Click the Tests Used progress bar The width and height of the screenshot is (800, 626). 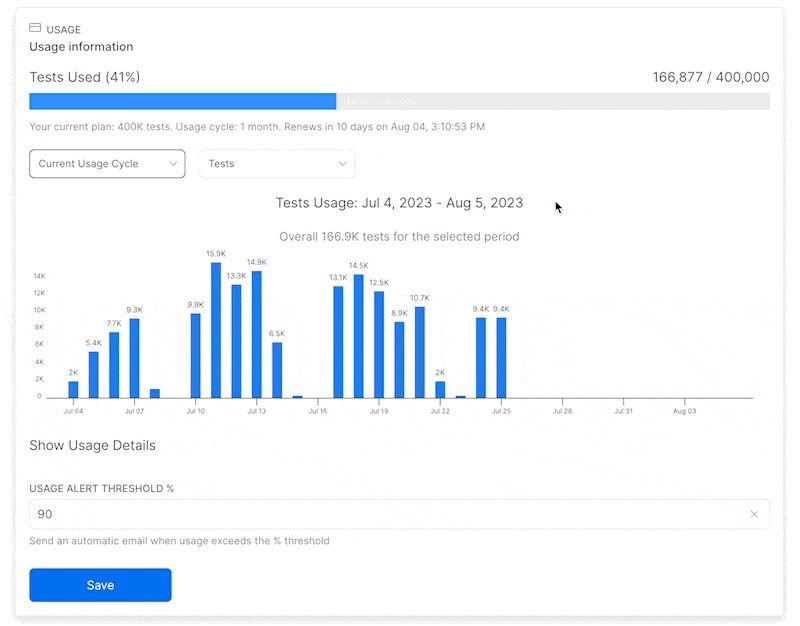[x=399, y=101]
